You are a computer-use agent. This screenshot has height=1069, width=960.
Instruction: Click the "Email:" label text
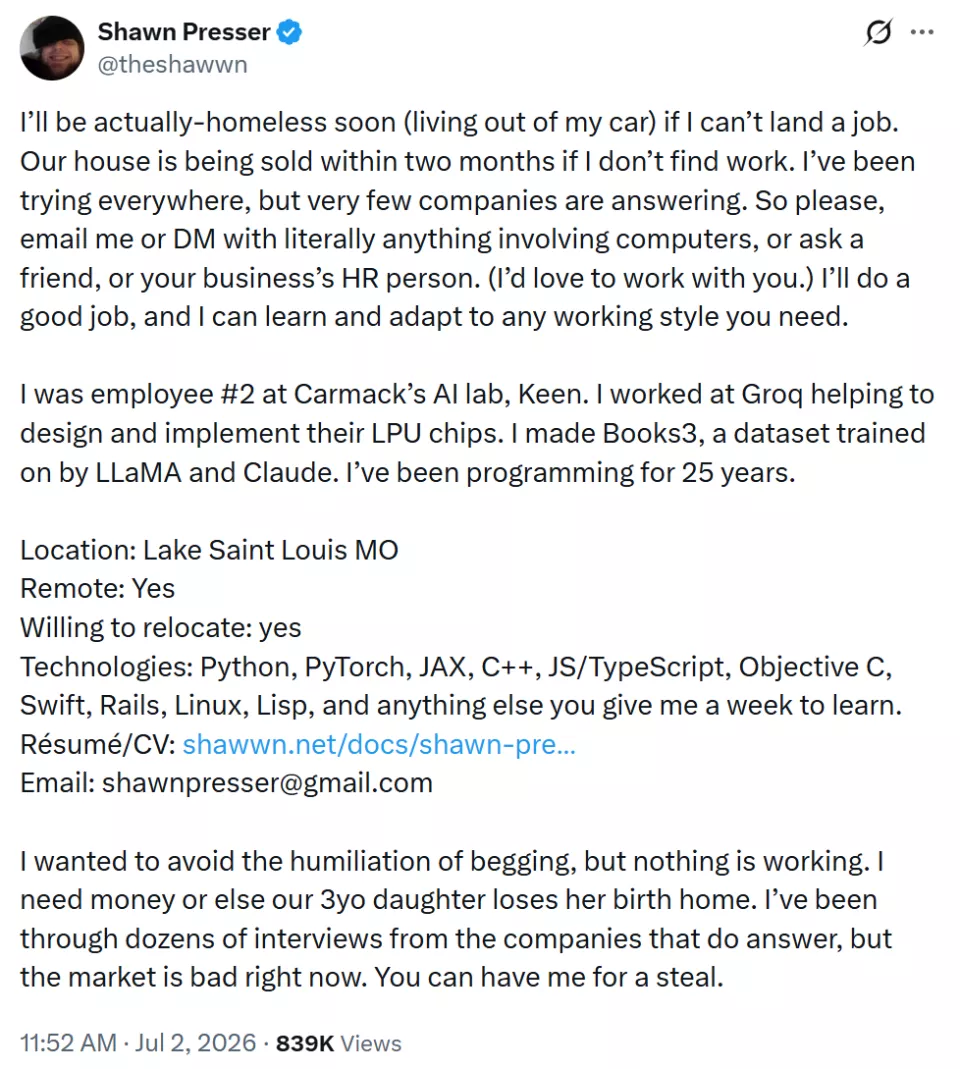pos(57,783)
